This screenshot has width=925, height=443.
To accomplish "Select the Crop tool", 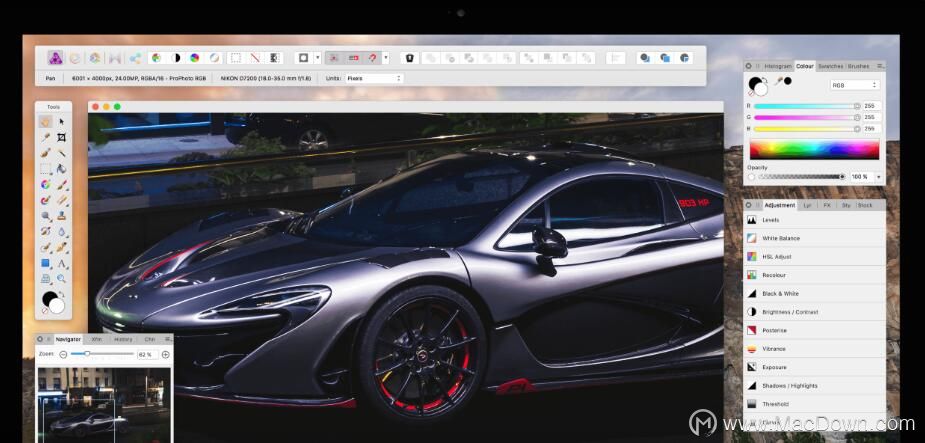I will tap(61, 137).
